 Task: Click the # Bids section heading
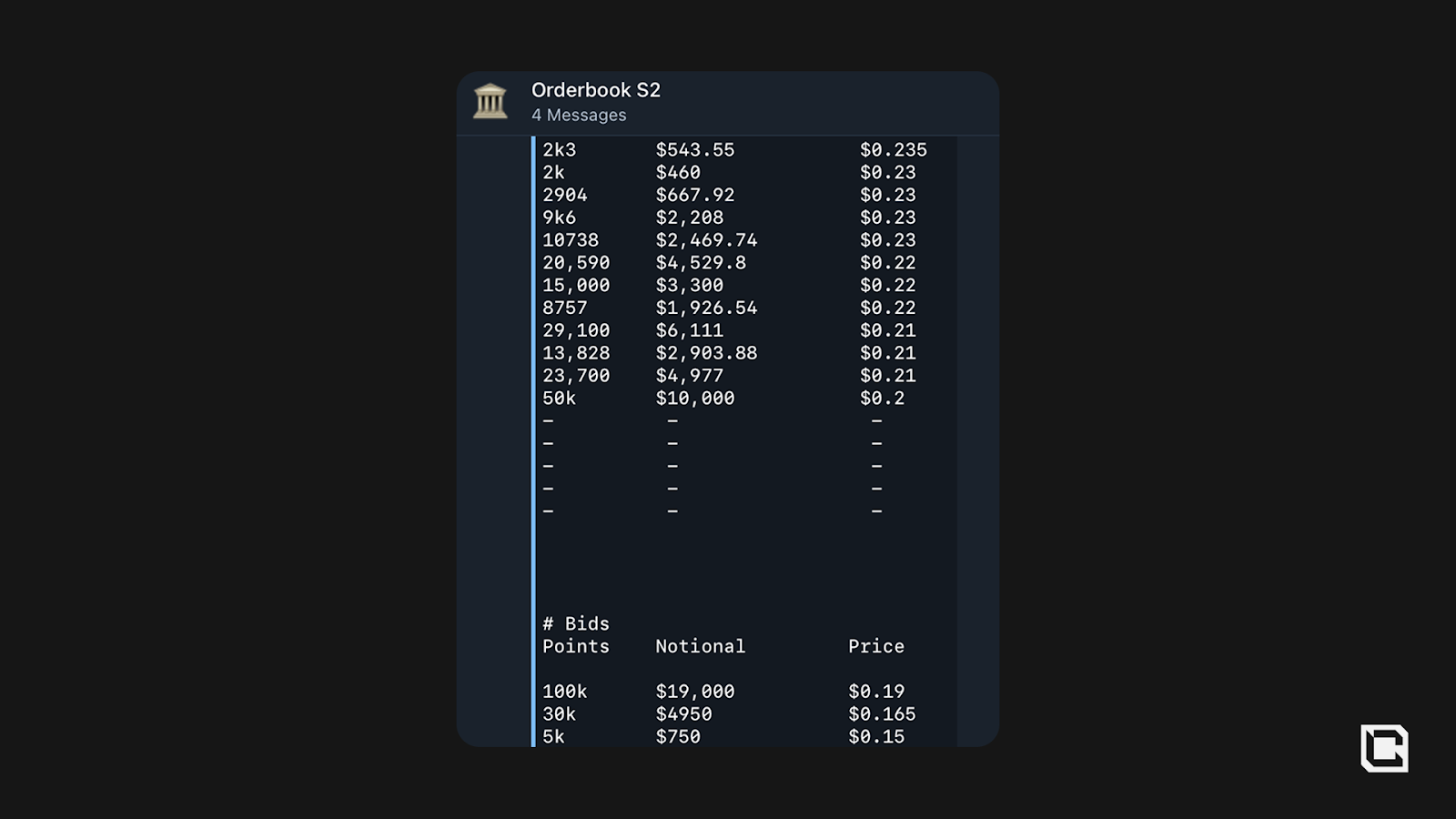click(x=575, y=623)
